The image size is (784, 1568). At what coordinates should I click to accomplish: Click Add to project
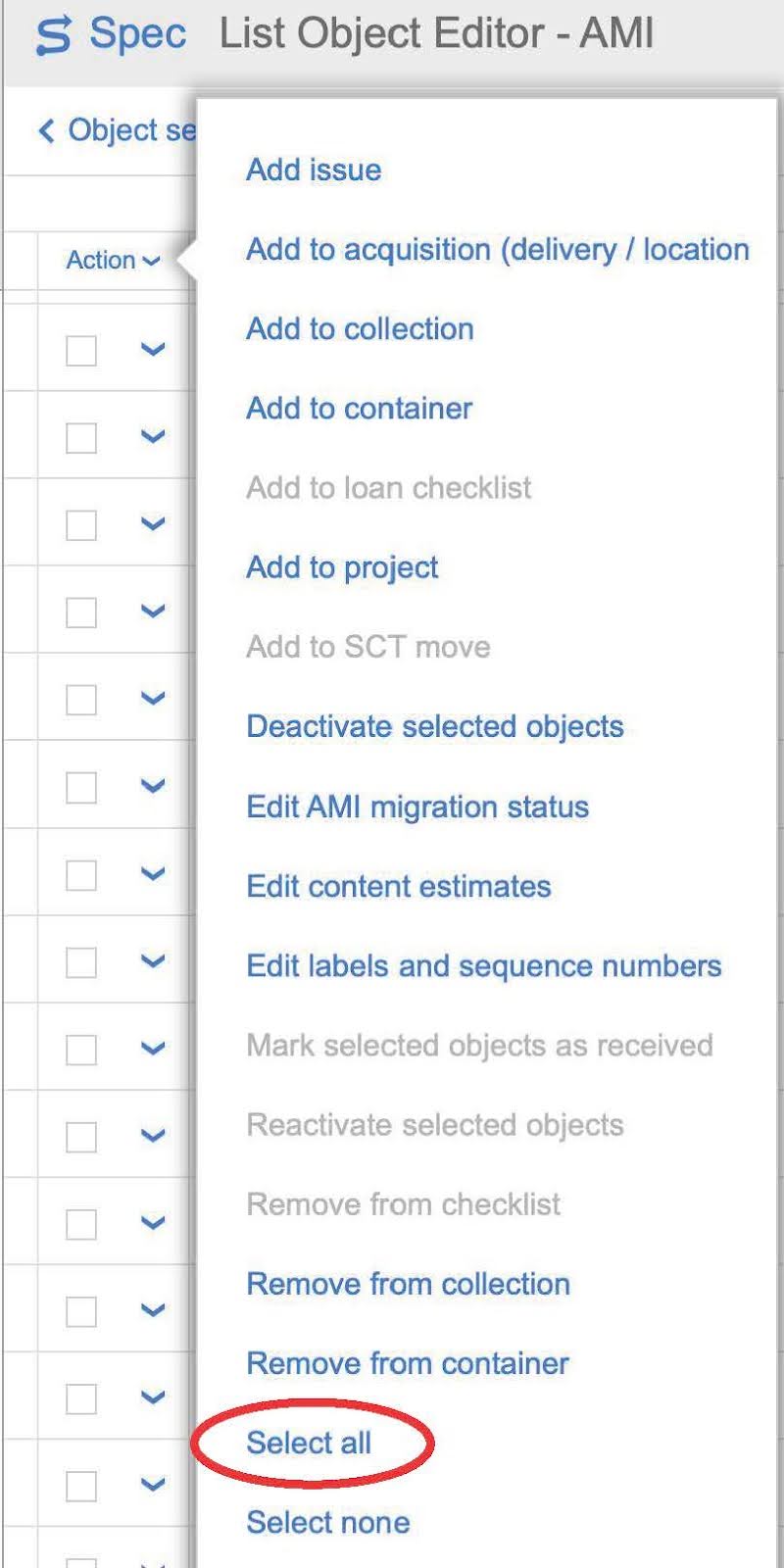click(x=342, y=566)
